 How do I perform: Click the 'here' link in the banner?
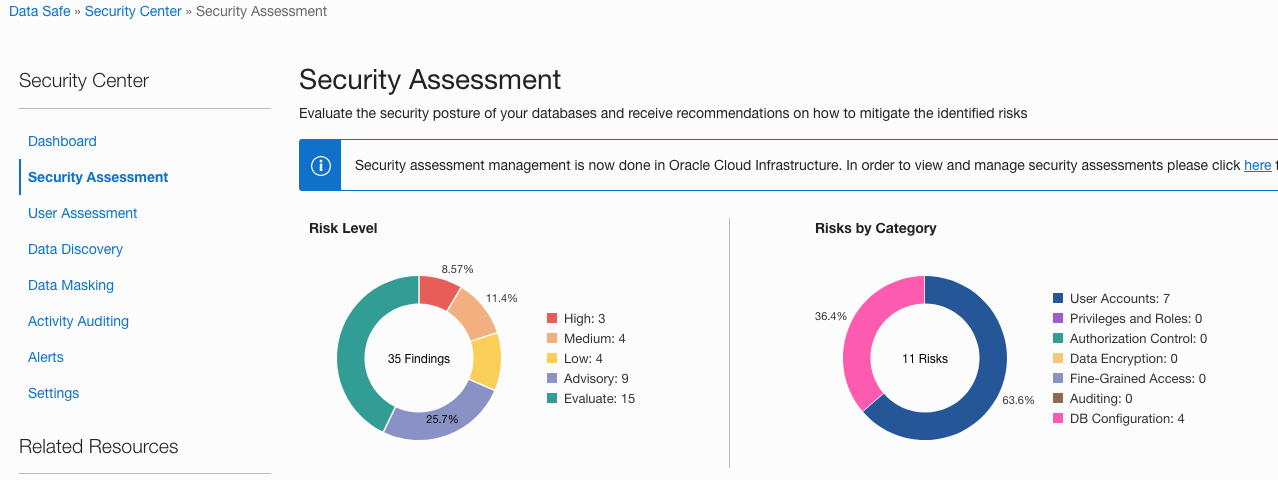[1257, 165]
